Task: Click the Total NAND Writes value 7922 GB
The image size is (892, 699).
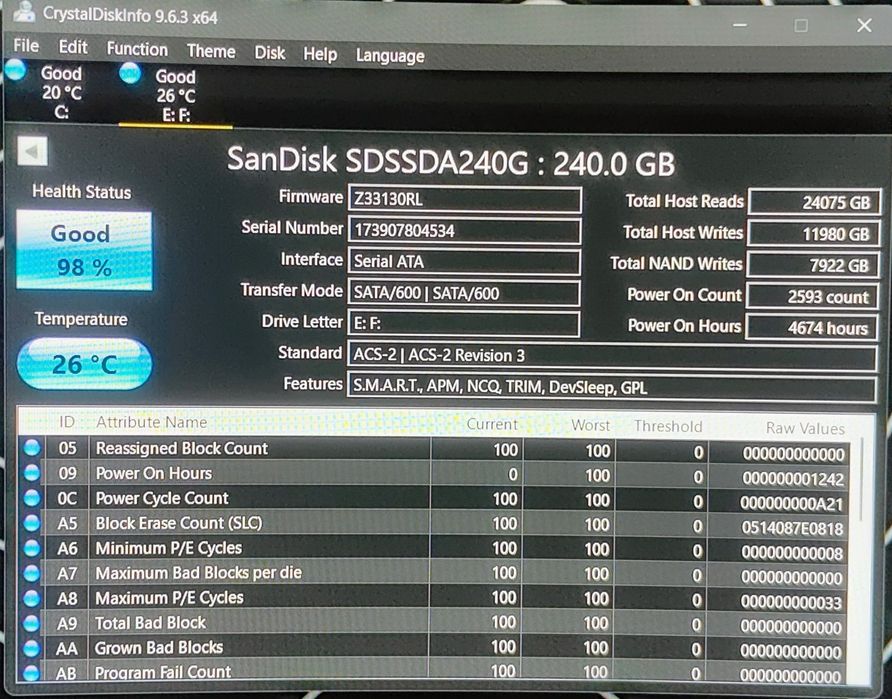Action: tap(813, 265)
